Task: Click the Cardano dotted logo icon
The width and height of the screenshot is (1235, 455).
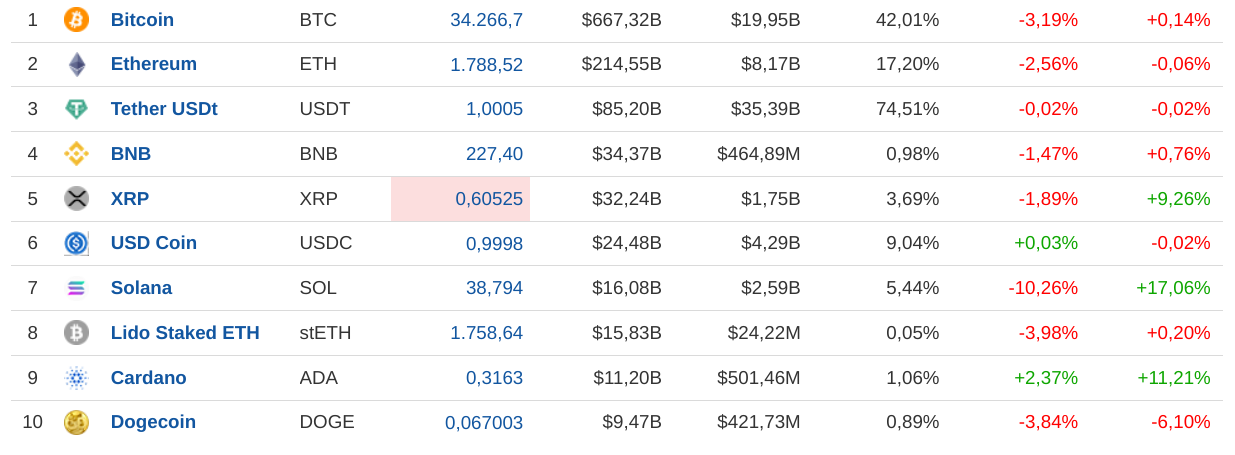Action: coord(76,378)
